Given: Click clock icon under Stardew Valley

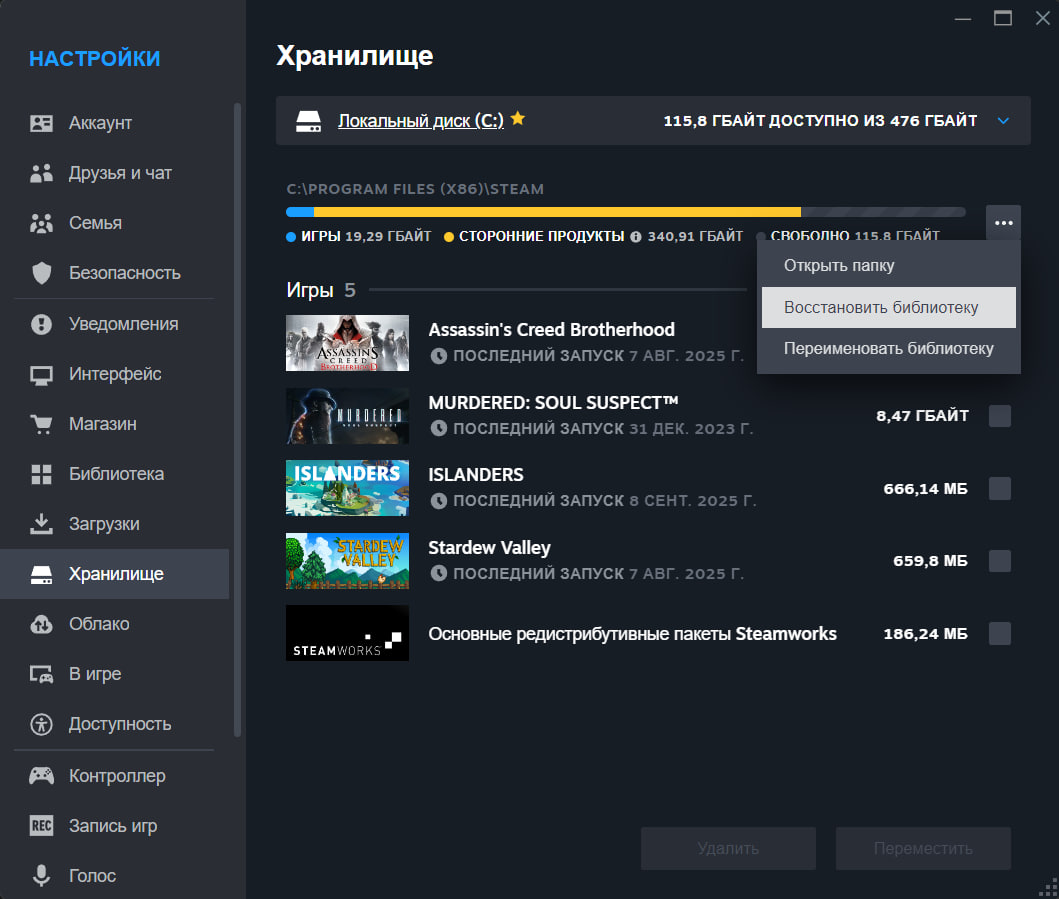Looking at the screenshot, I should (439, 573).
